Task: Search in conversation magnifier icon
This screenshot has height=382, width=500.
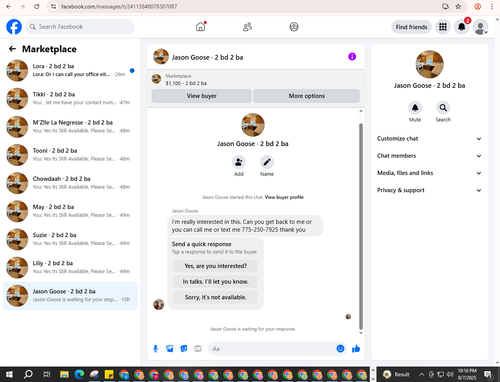Action: (x=443, y=108)
